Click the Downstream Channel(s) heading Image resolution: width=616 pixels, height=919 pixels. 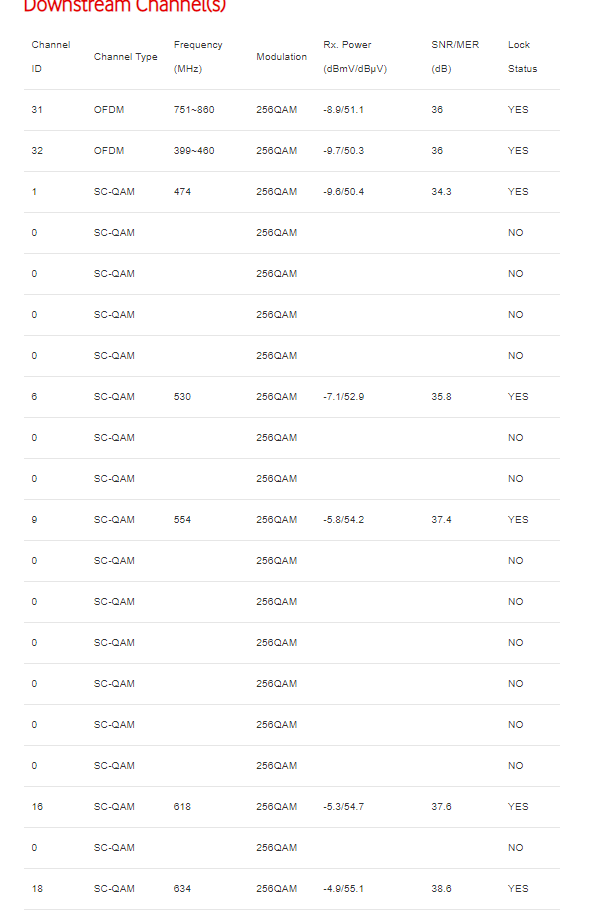coord(125,6)
